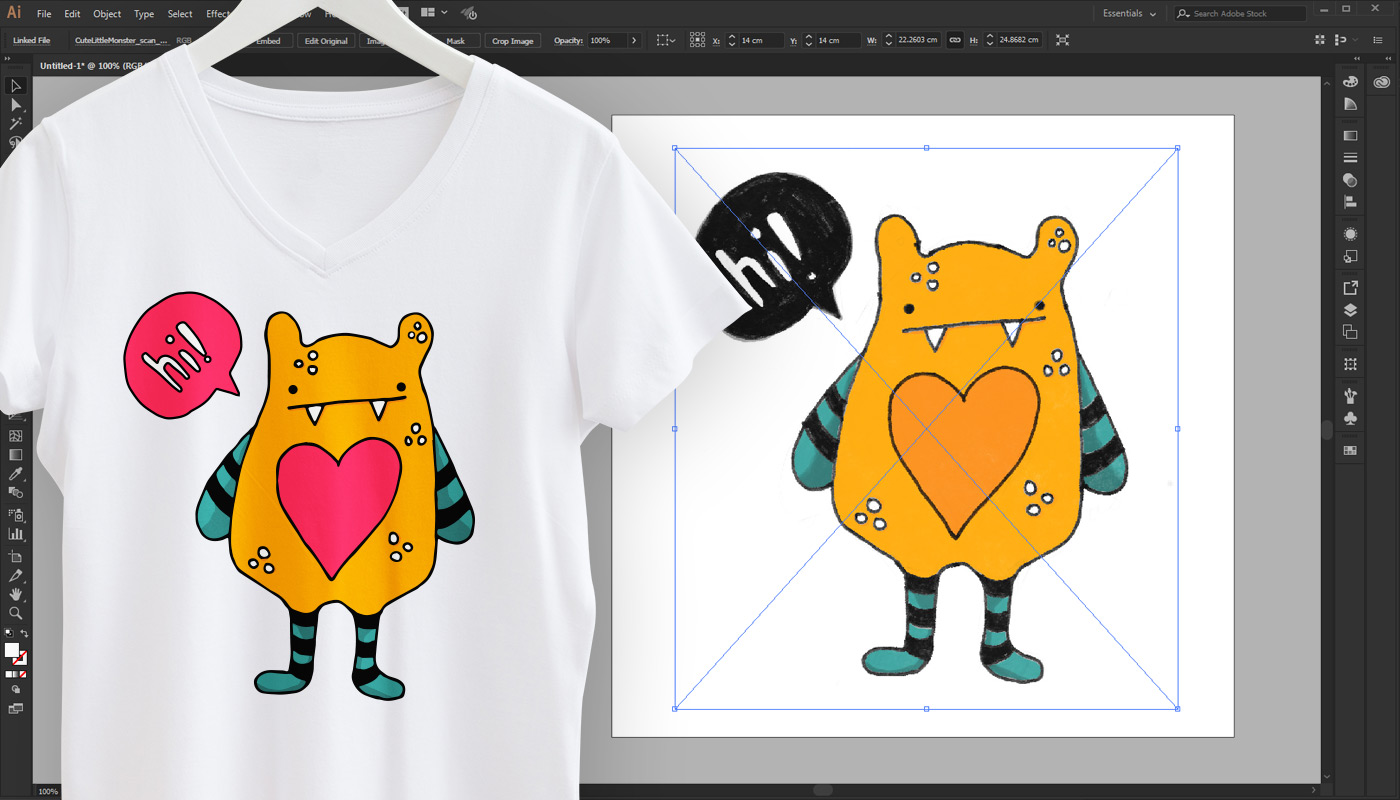Open the Appearance panel icon
This screenshot has height=800, width=1400.
[1350, 234]
